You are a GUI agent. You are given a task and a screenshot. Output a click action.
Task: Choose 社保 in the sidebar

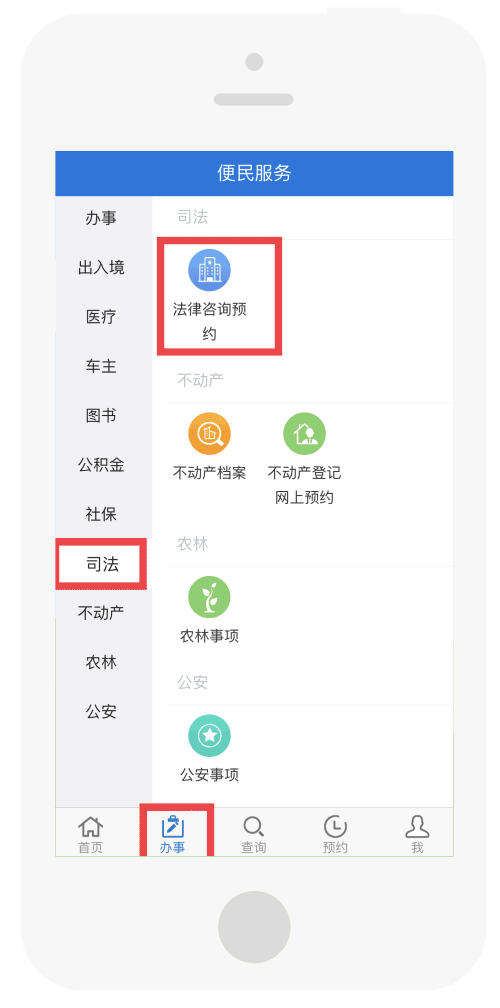(102, 514)
